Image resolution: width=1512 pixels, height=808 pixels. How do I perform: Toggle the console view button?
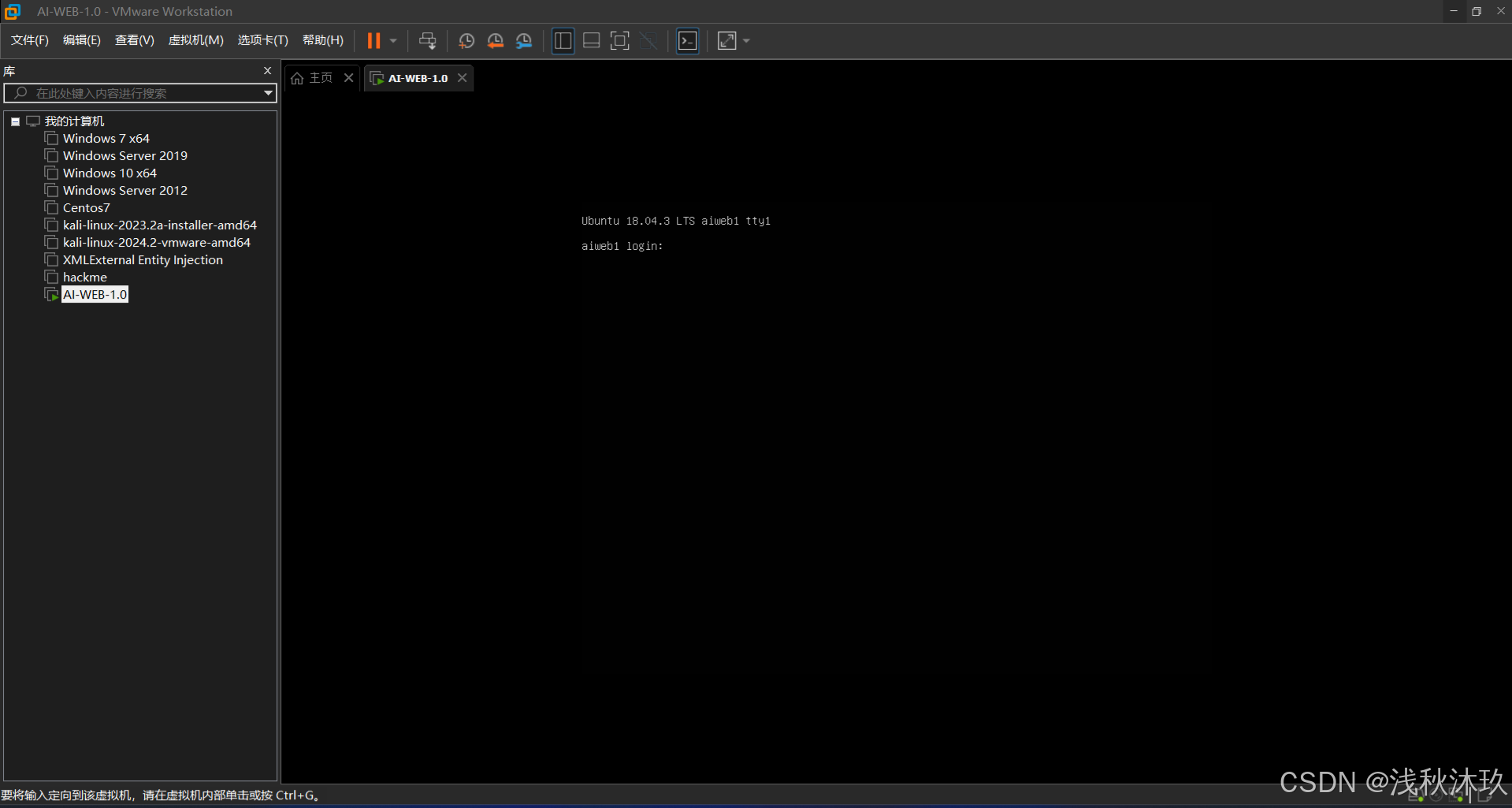coord(688,41)
